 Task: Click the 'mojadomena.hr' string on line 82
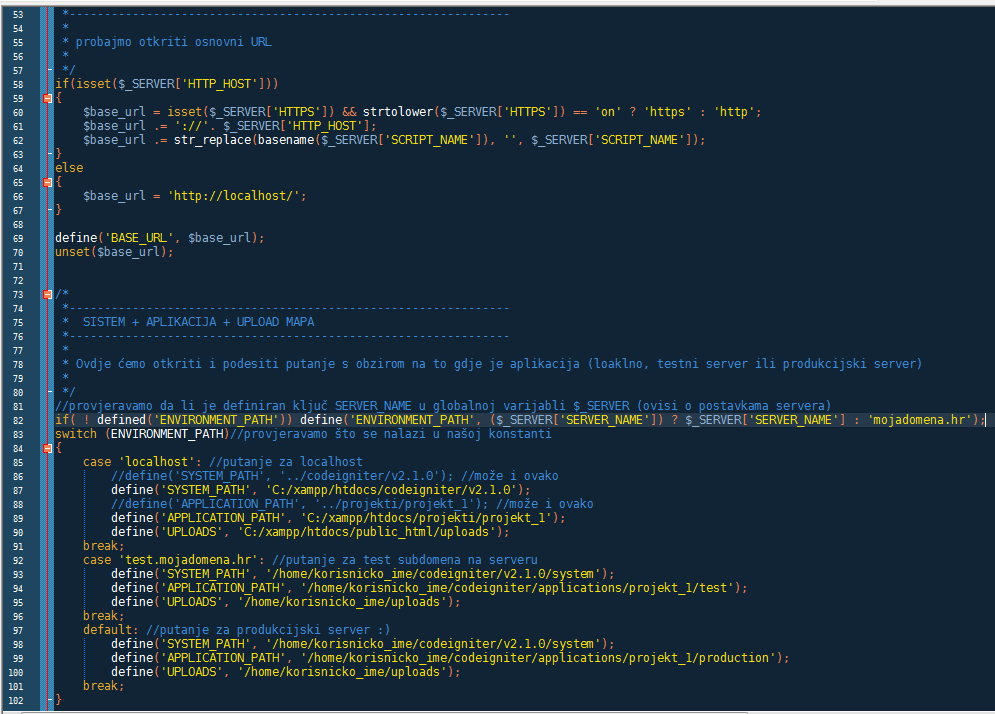(924, 420)
